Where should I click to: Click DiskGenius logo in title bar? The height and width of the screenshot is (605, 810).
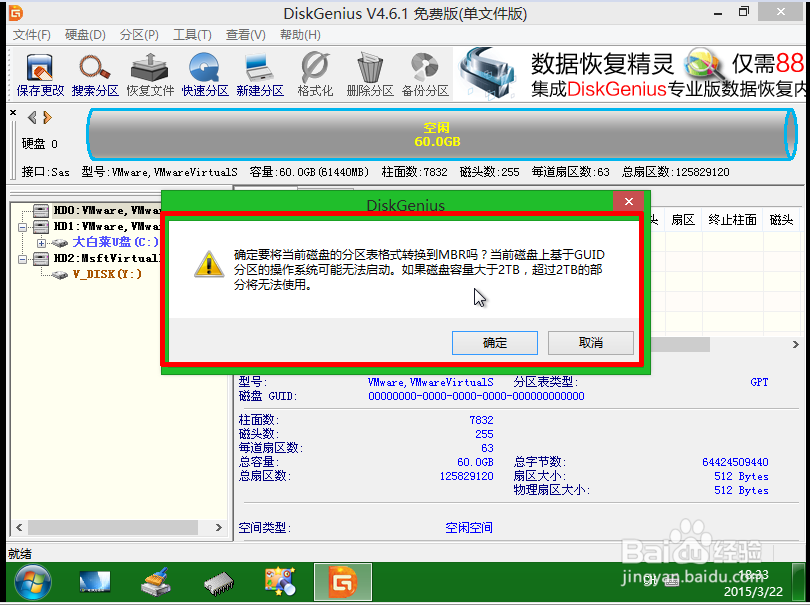point(15,12)
